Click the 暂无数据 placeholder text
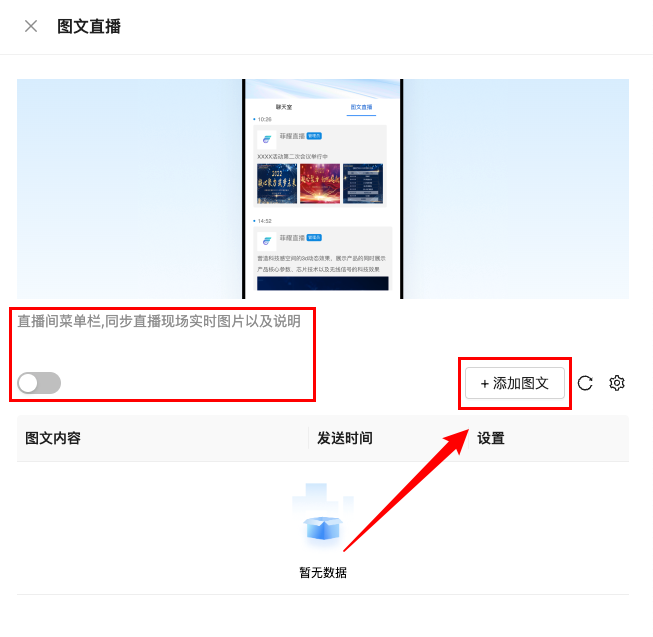653x637 pixels. click(x=323, y=572)
